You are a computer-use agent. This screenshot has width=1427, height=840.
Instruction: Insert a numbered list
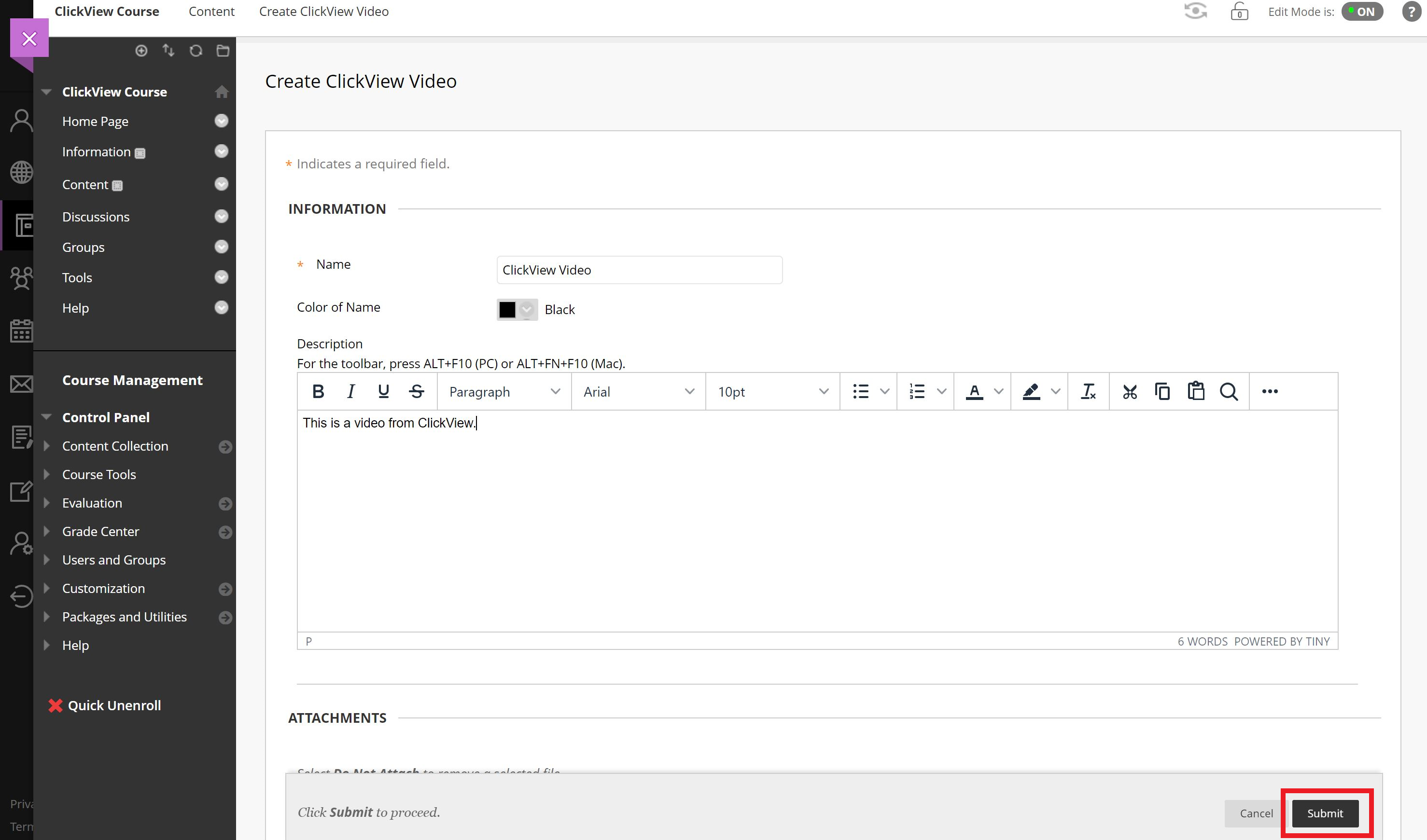917,391
